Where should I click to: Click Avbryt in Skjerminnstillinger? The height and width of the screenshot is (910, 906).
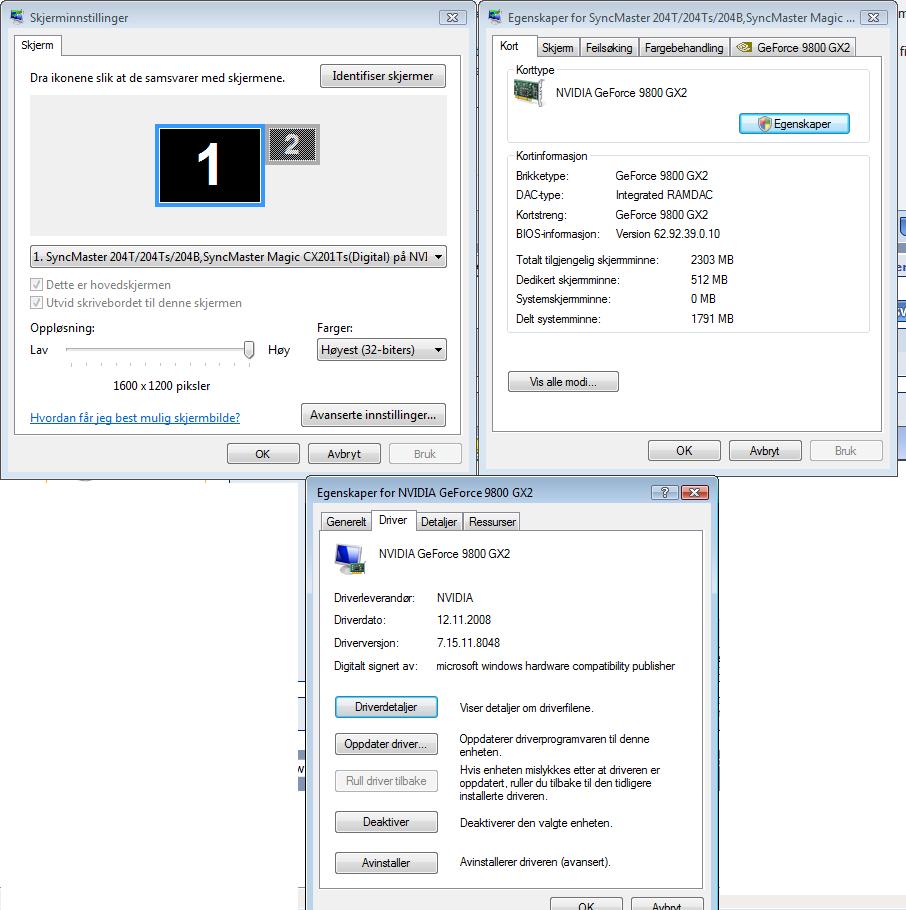[x=344, y=454]
